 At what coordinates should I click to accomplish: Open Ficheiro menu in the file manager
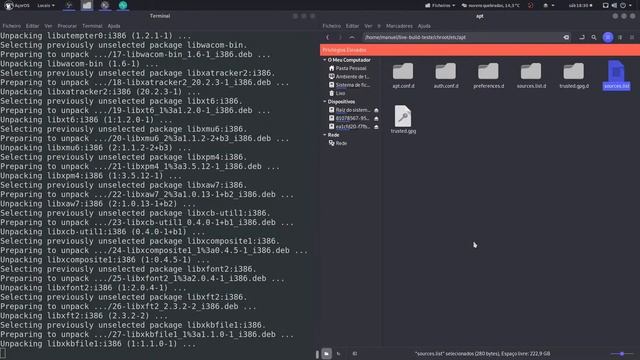[331, 26]
